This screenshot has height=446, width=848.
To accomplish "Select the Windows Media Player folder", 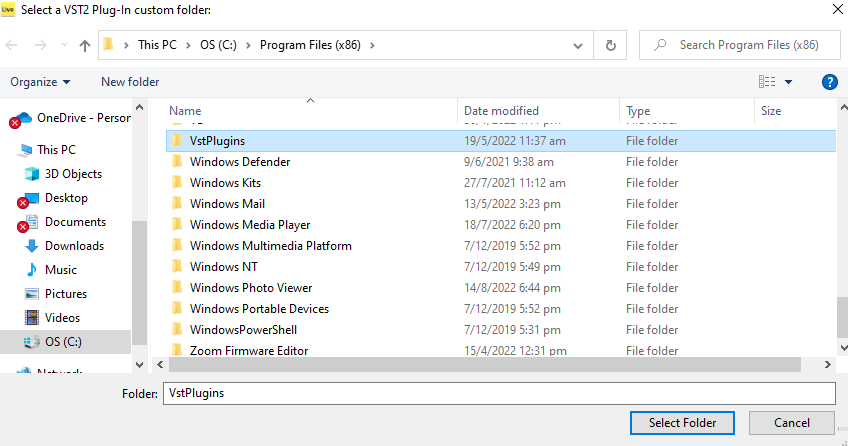I will coord(250,225).
